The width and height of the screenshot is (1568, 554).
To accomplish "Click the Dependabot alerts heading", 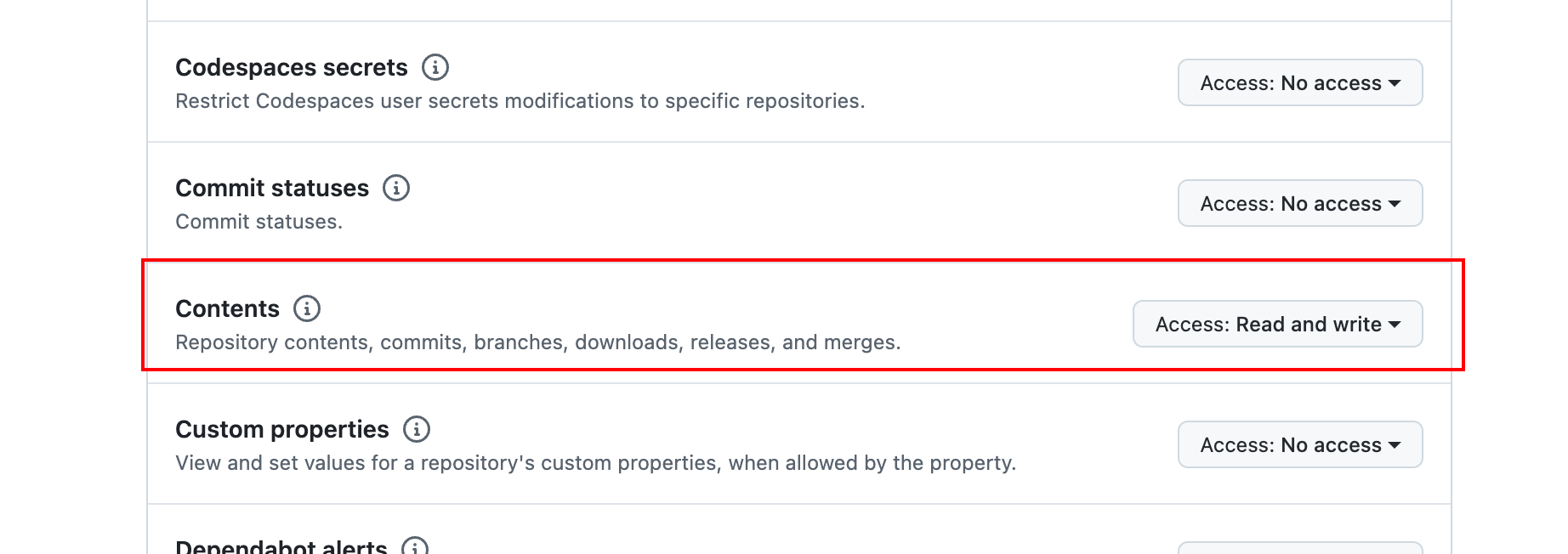I will 281,546.
